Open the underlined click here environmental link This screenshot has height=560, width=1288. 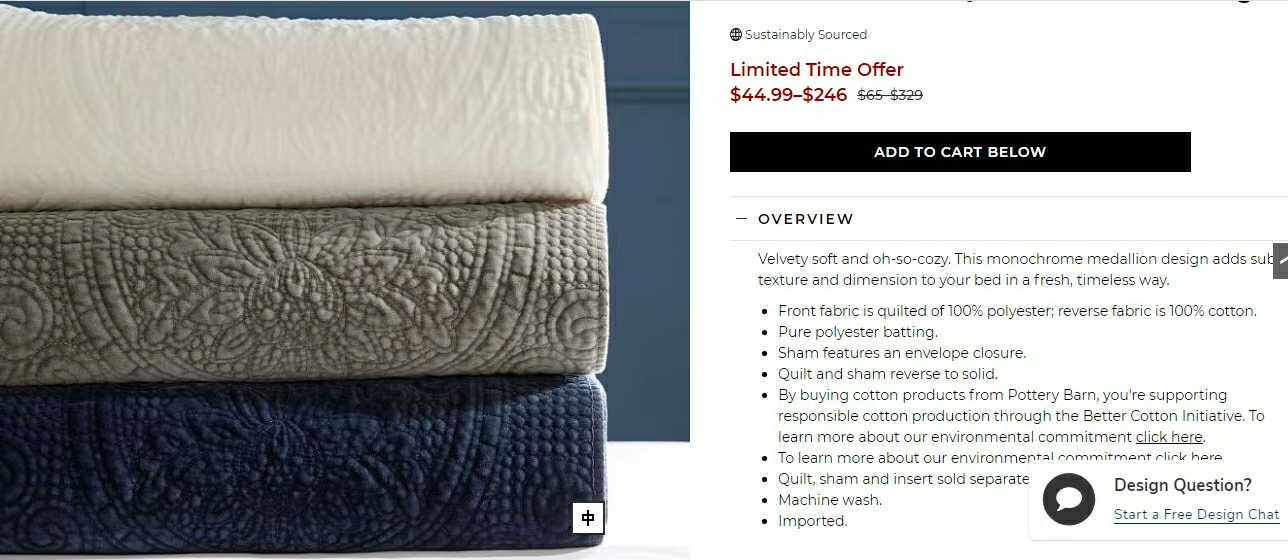(1169, 437)
